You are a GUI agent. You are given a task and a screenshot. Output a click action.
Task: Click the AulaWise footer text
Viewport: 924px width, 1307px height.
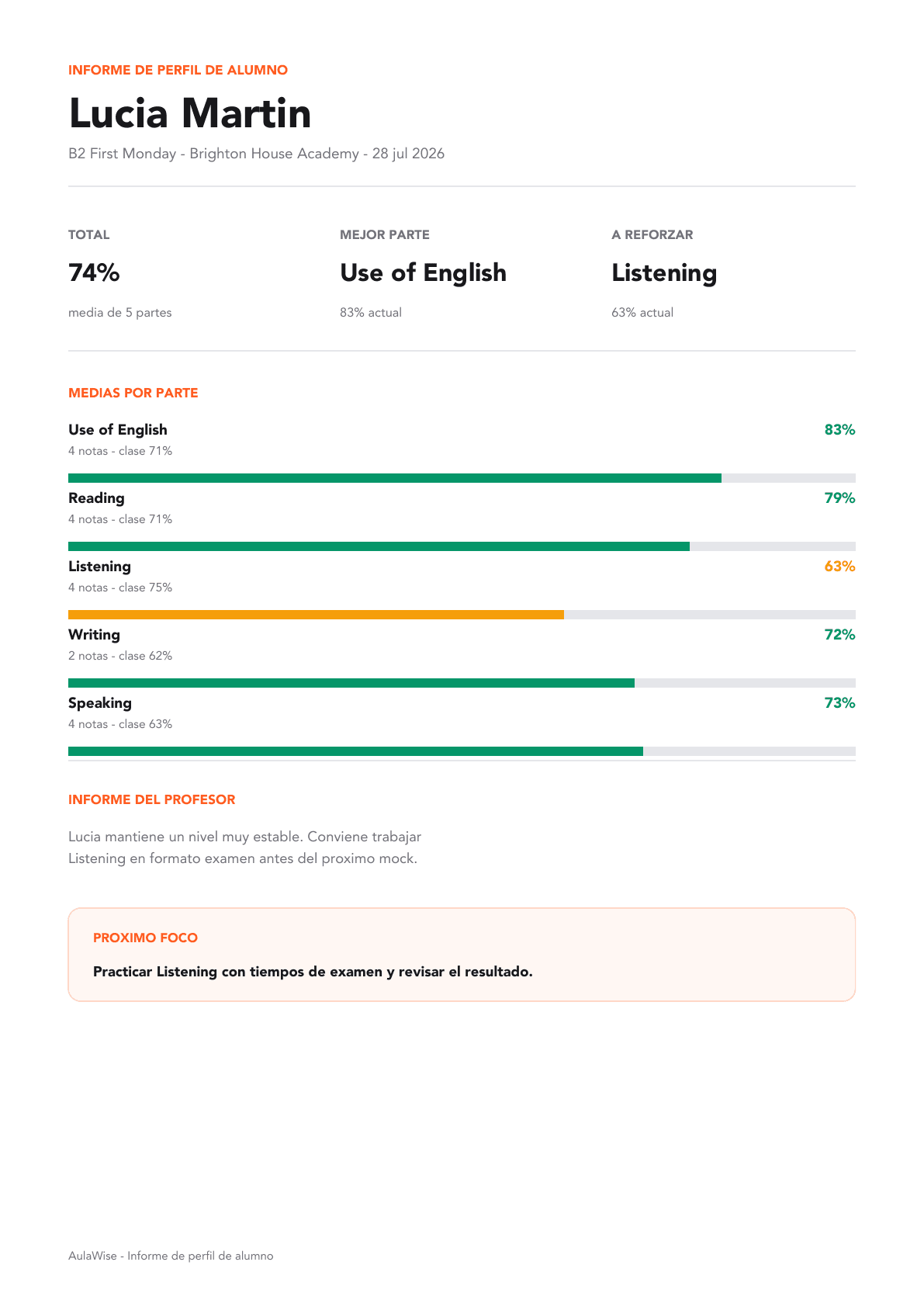pos(171,1256)
